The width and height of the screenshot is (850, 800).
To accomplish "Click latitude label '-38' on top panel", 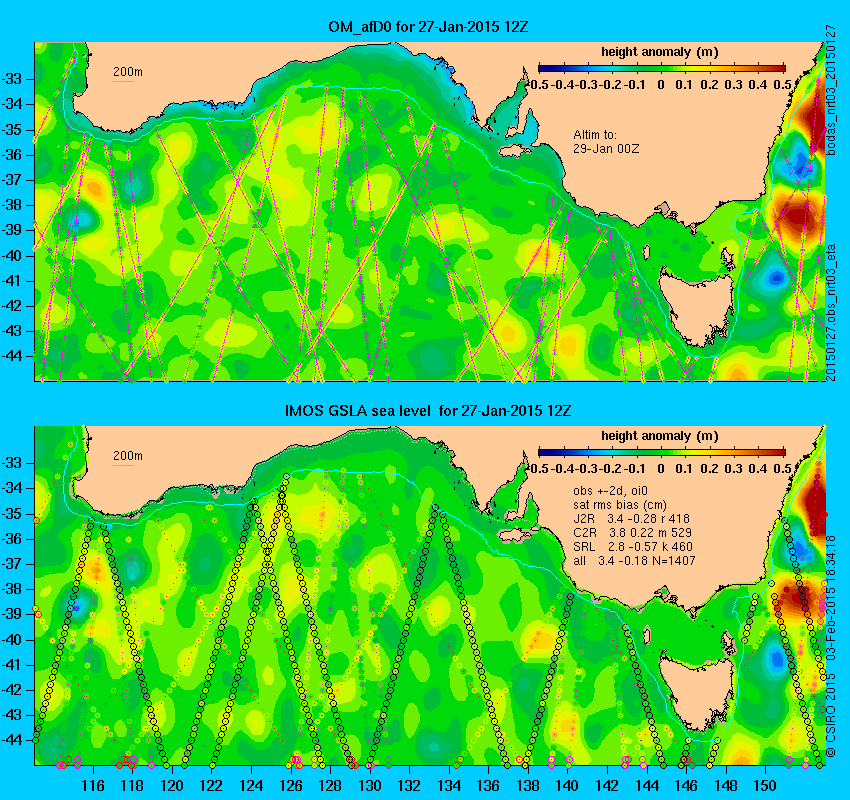I will pyautogui.click(x=11, y=205).
